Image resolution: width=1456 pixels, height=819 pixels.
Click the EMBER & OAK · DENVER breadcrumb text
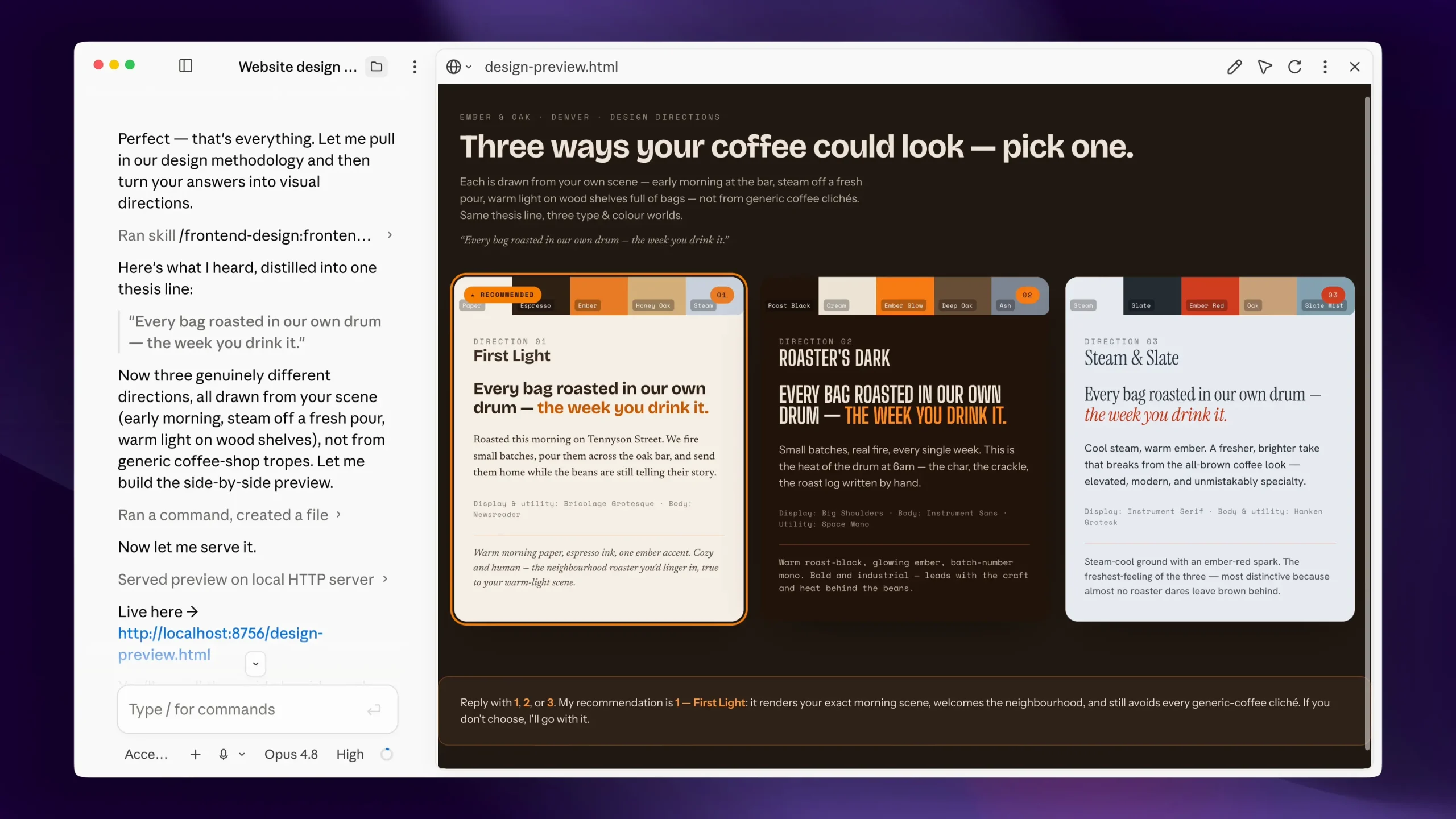(590, 117)
